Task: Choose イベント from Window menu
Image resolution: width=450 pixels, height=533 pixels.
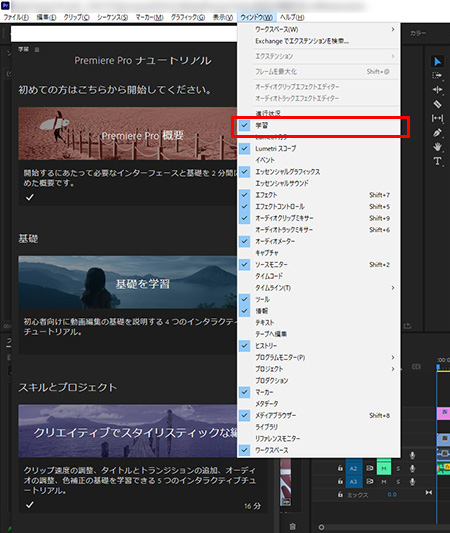Action: (x=318, y=160)
